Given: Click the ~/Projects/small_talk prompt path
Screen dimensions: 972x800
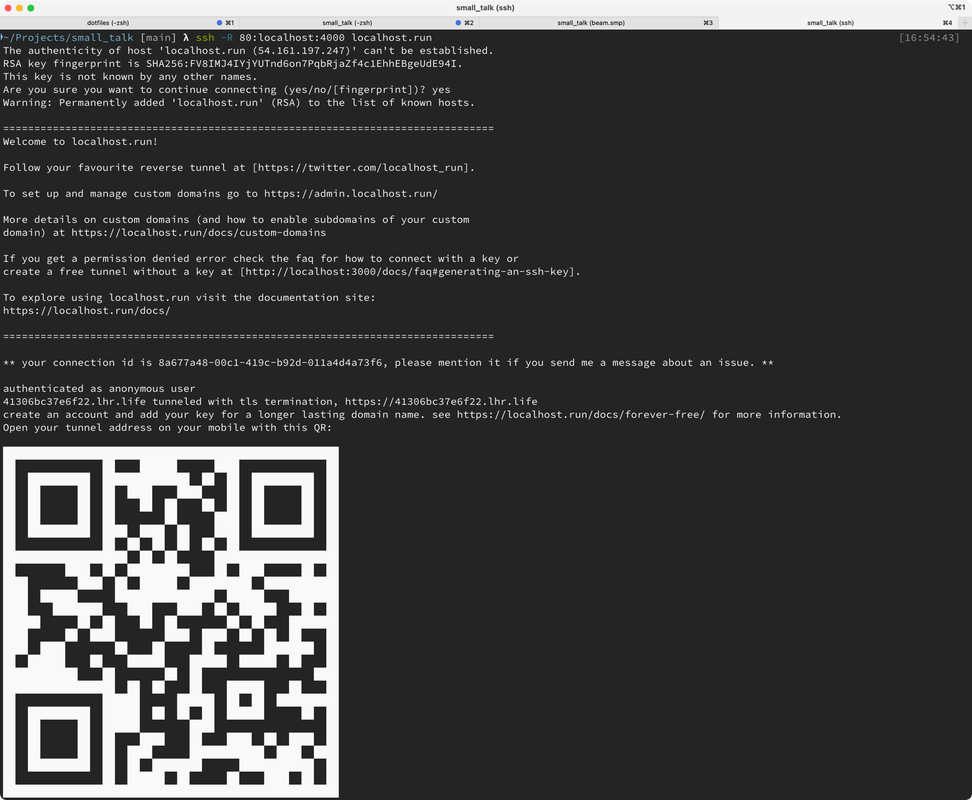Looking at the screenshot, I should click(x=68, y=38).
